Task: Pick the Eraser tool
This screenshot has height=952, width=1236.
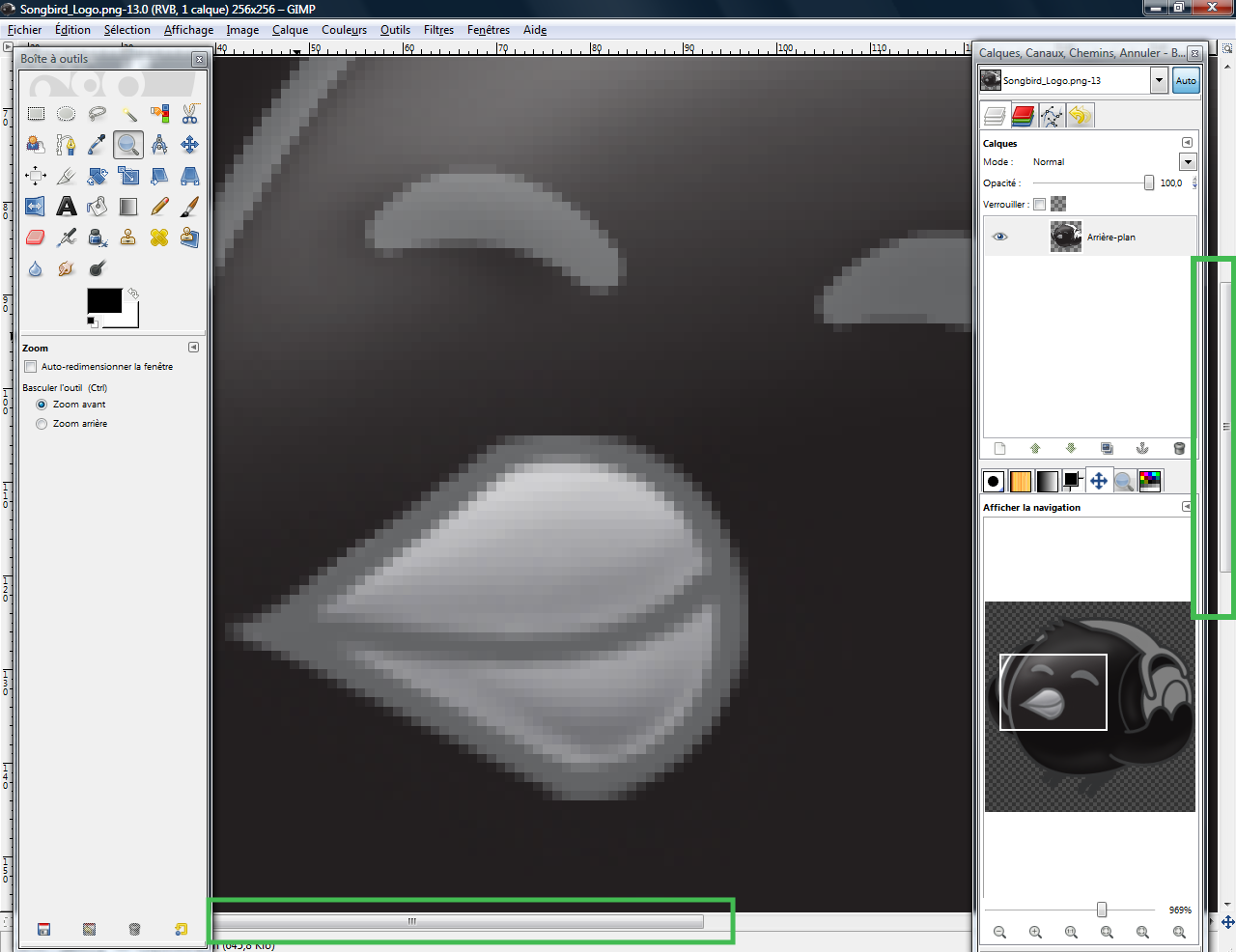Action: (36, 238)
